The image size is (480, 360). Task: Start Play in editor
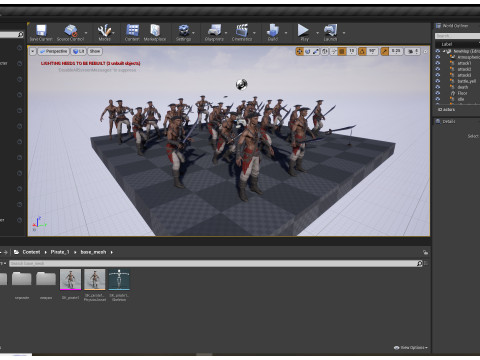pyautogui.click(x=303, y=30)
